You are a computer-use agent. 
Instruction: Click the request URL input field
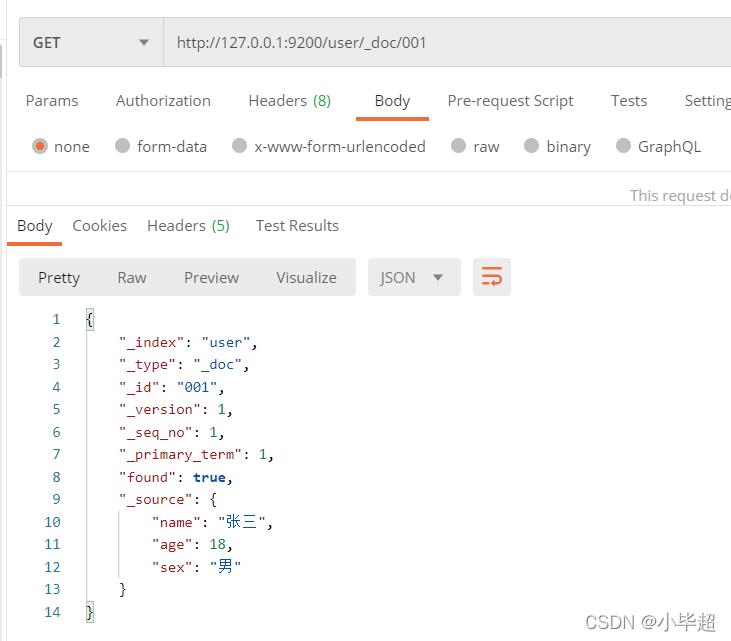click(447, 42)
